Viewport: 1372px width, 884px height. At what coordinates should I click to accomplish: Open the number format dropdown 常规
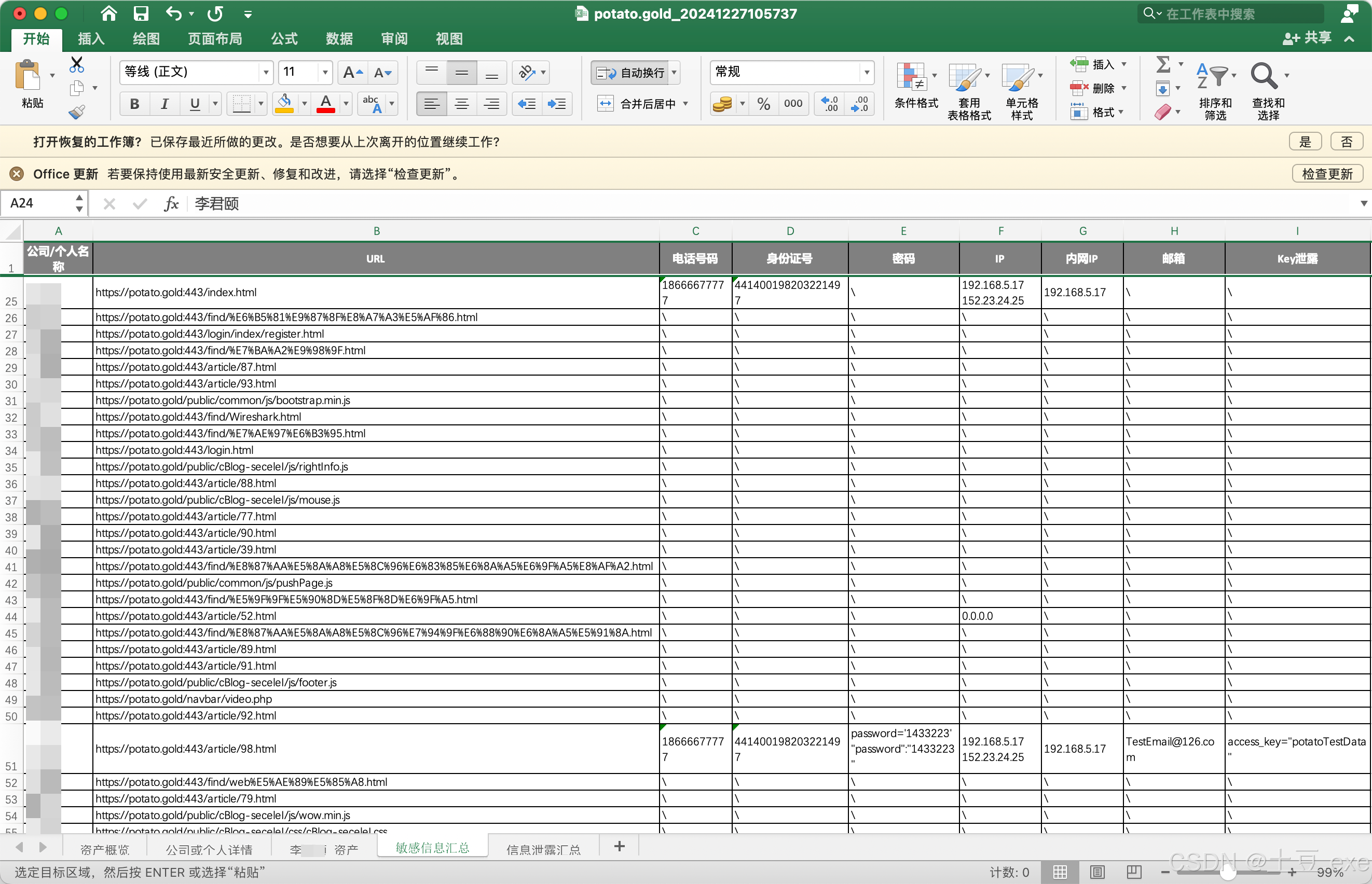click(x=867, y=73)
